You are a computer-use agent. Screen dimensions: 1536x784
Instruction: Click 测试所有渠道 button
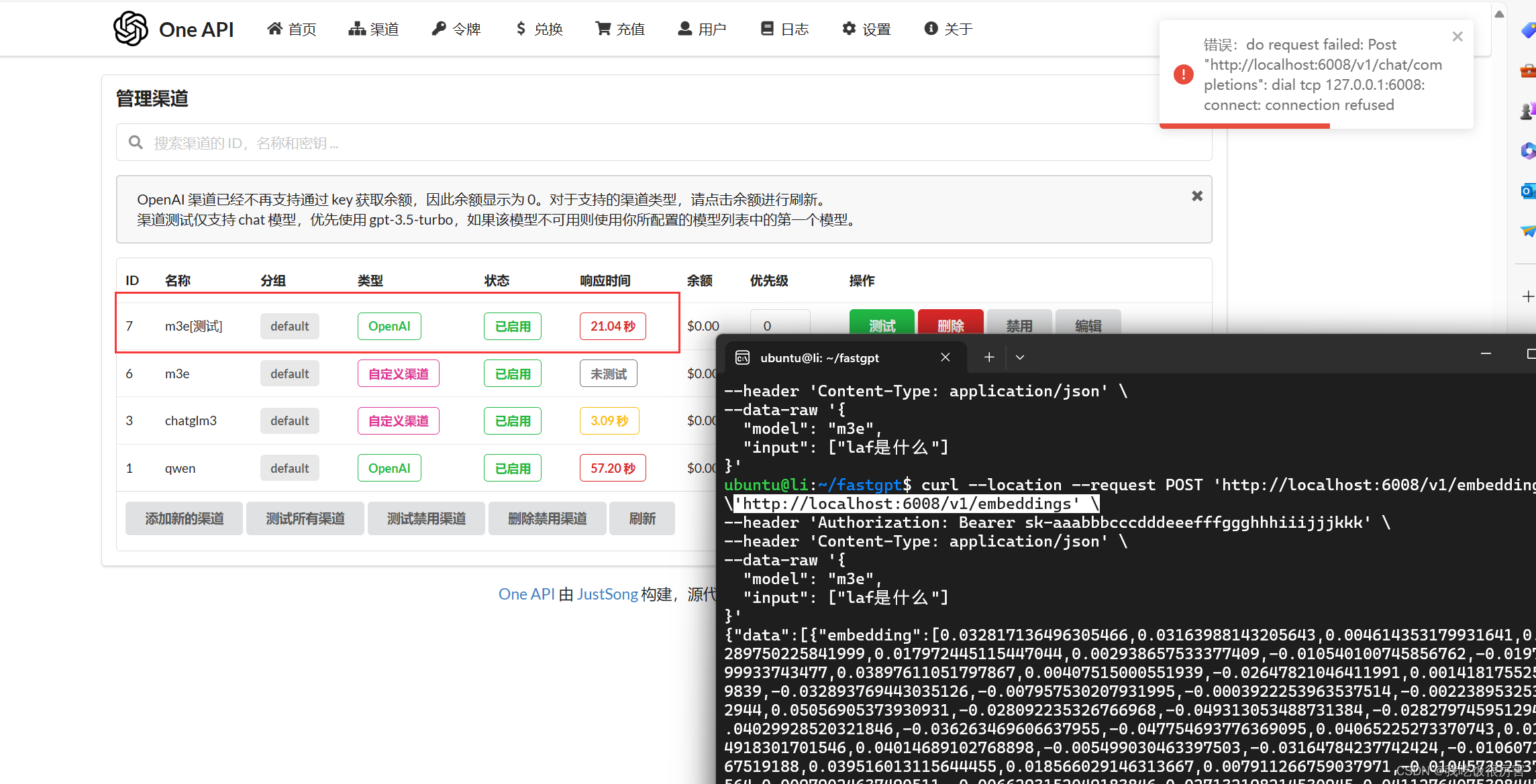[x=305, y=518]
